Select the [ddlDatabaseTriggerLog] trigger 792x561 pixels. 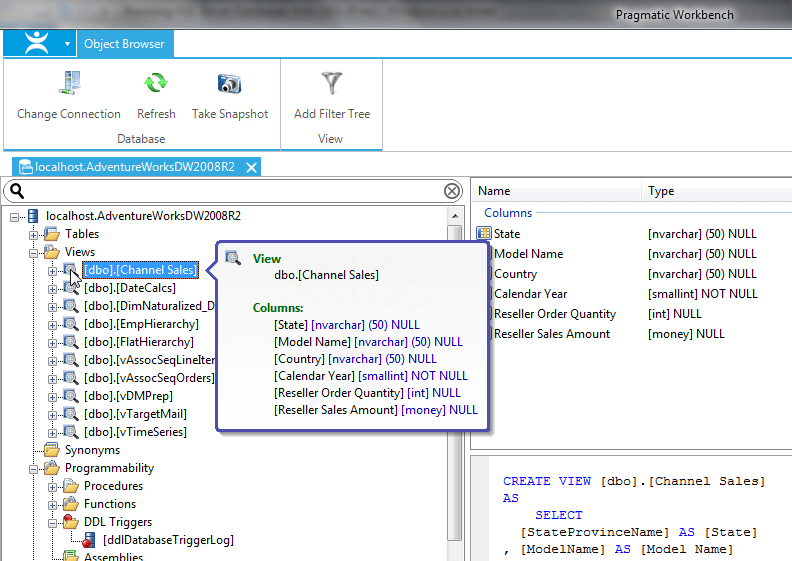(x=168, y=540)
